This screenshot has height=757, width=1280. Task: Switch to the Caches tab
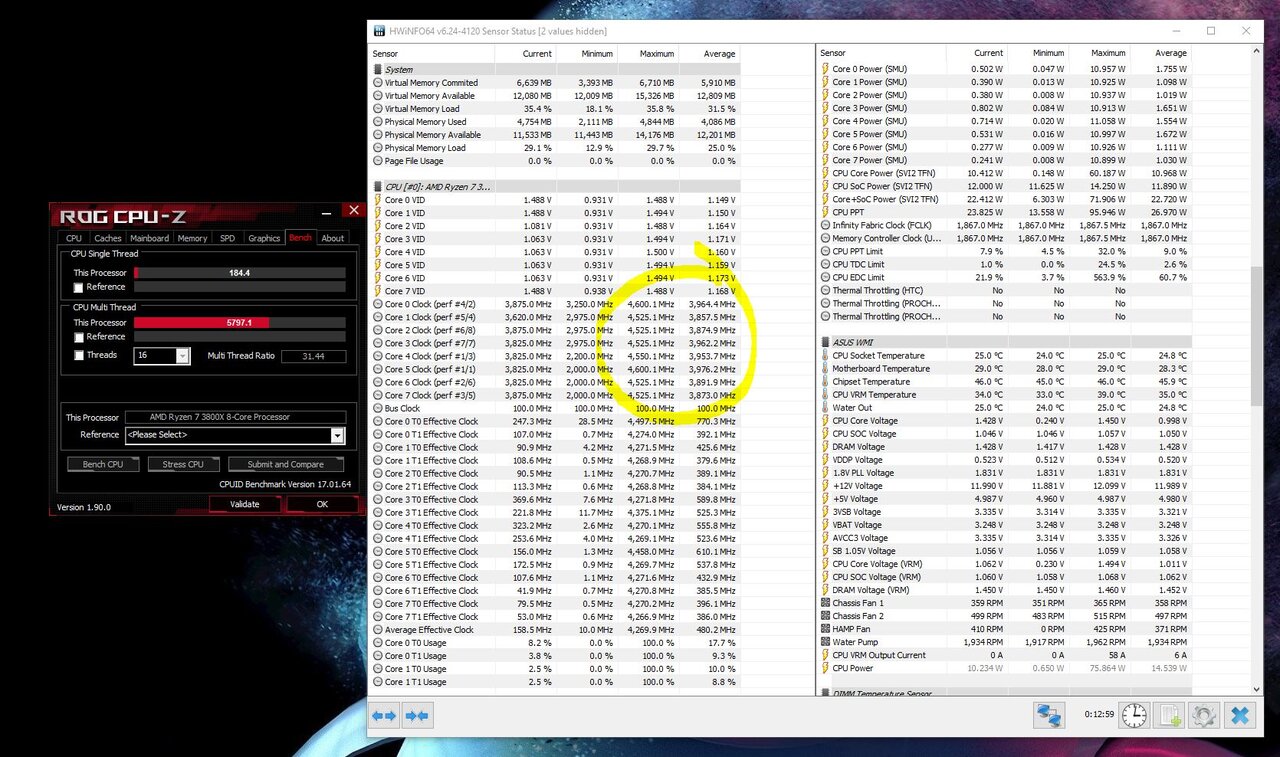(x=107, y=238)
